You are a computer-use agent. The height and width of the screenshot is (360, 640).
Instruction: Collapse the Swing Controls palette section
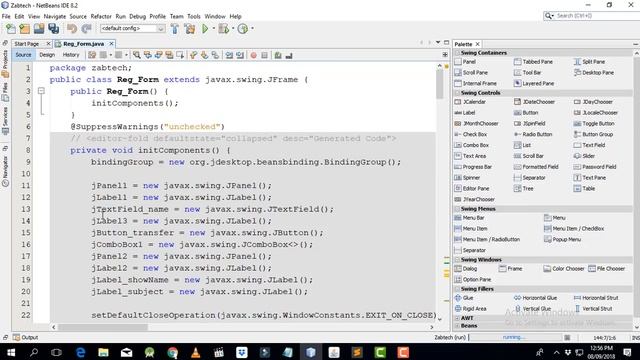(x=457, y=93)
